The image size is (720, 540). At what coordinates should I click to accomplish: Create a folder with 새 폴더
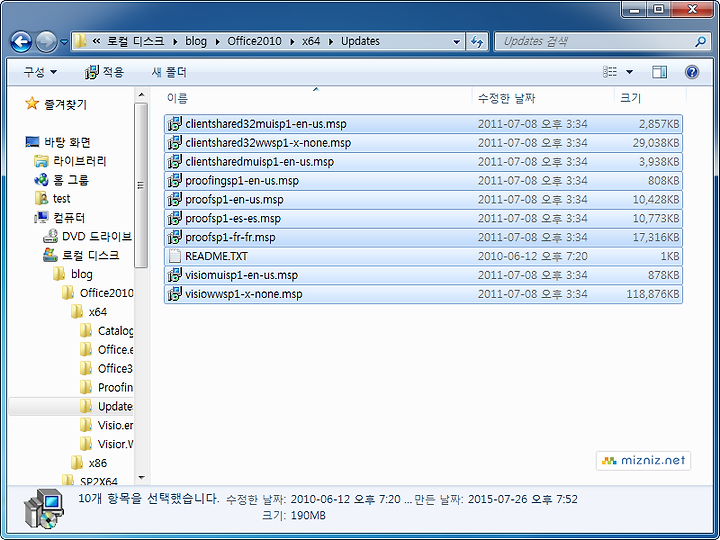pos(169,72)
